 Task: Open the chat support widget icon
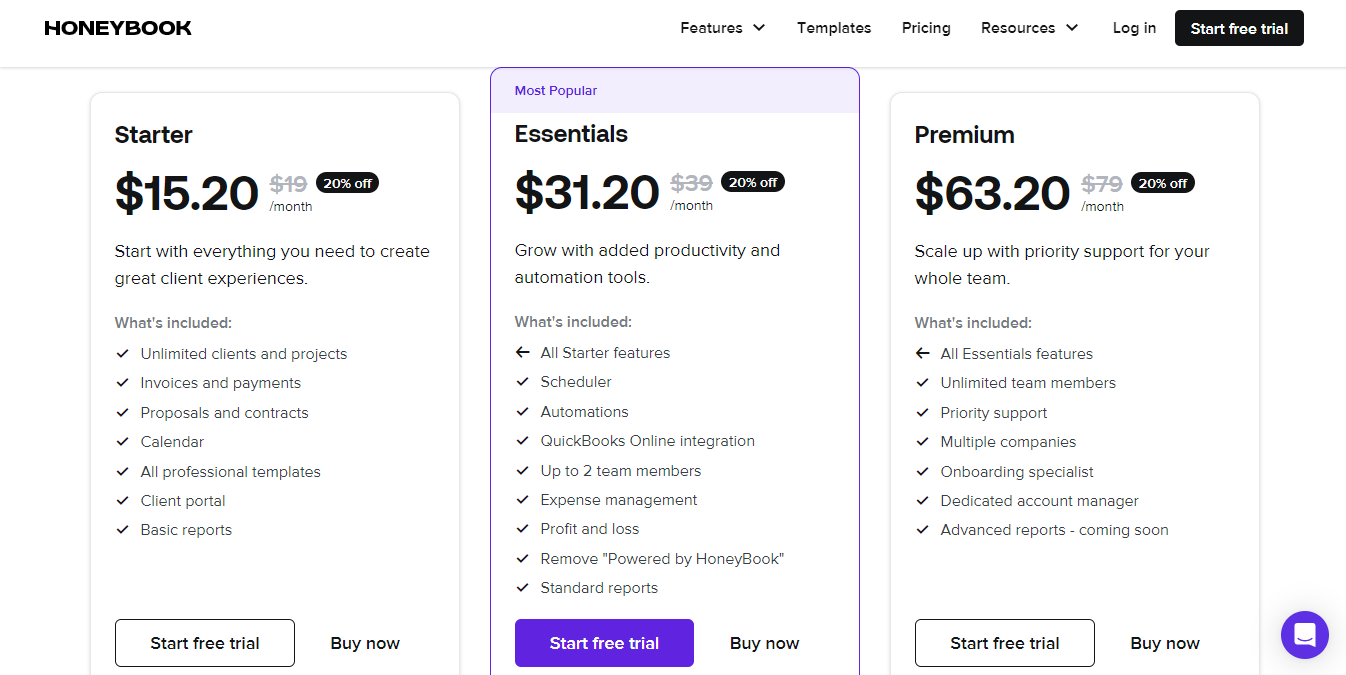(1304, 635)
